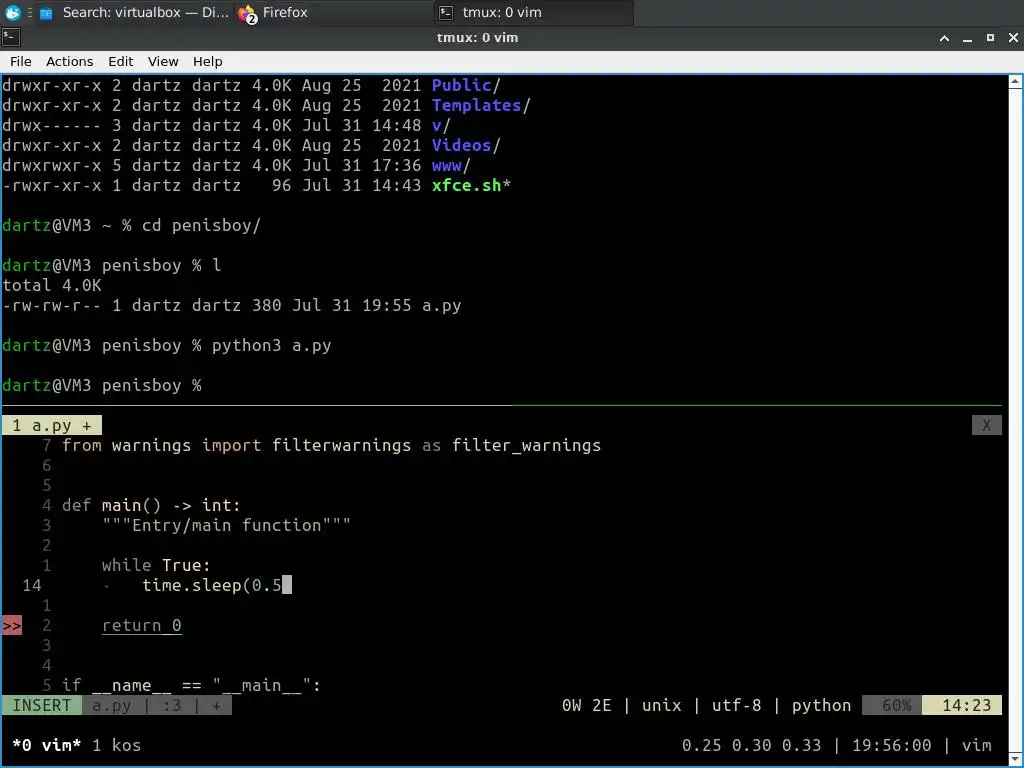Screen dimensions: 1024x768
Task: Select tmux window '1 kos'
Action: click(x=116, y=745)
